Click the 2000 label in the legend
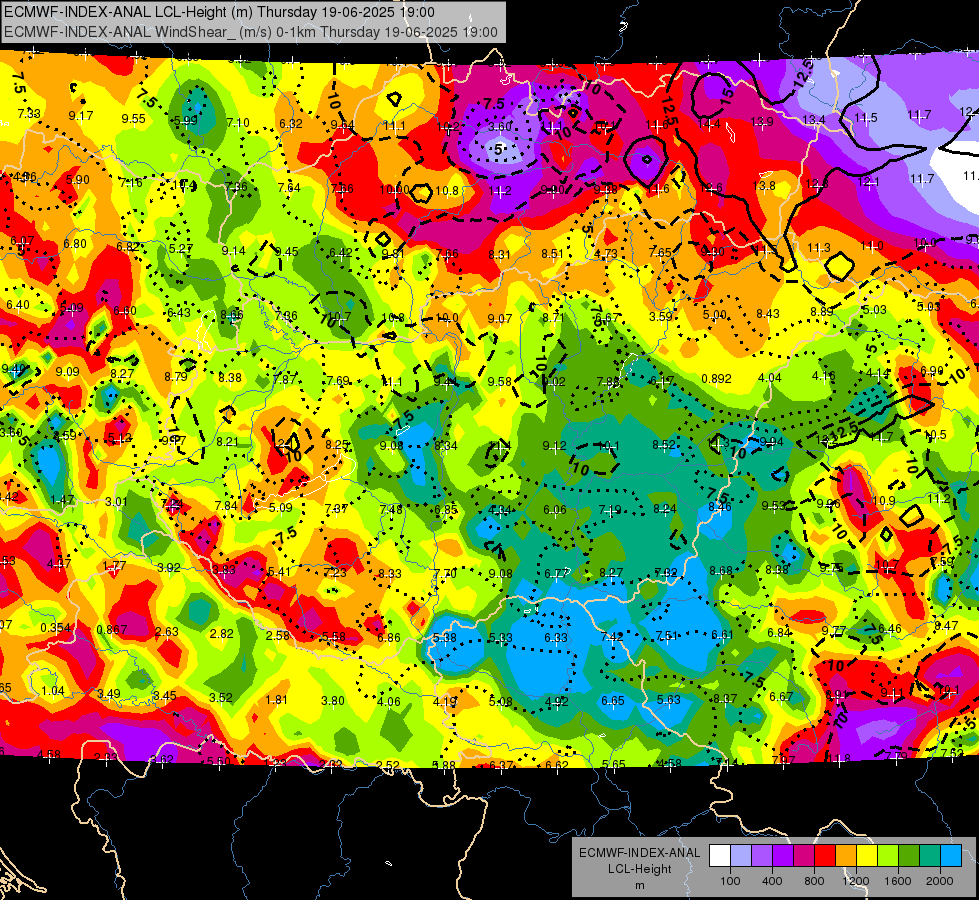The width and height of the screenshot is (979, 900). coord(940,881)
